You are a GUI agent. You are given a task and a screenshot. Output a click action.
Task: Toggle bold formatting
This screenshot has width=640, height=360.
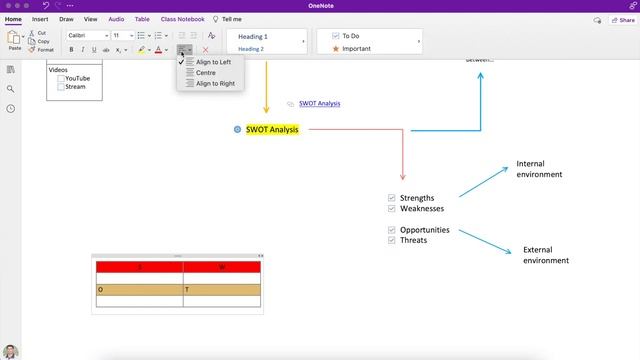point(71,50)
